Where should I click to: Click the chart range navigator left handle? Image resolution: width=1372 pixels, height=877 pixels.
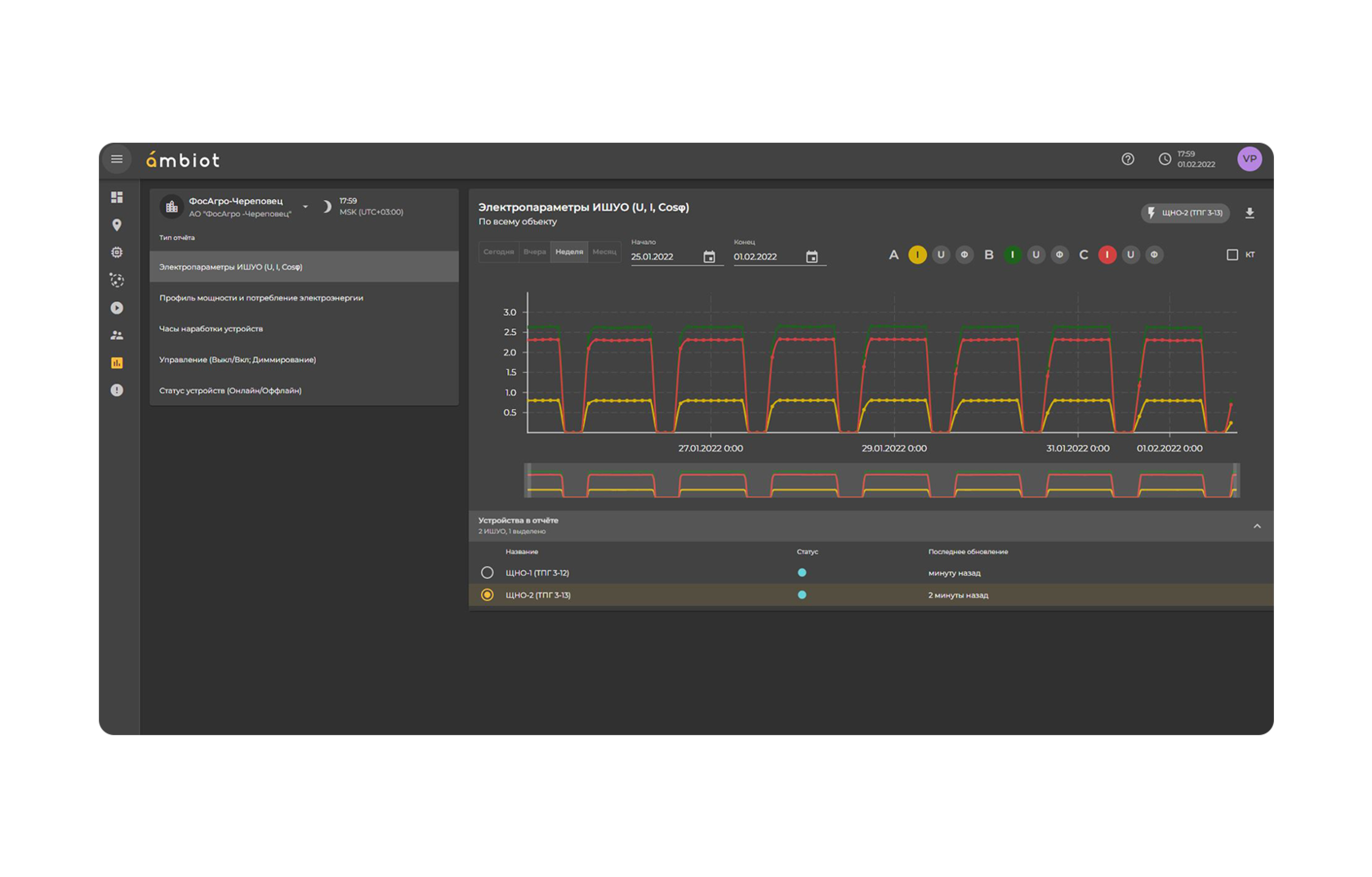click(528, 480)
